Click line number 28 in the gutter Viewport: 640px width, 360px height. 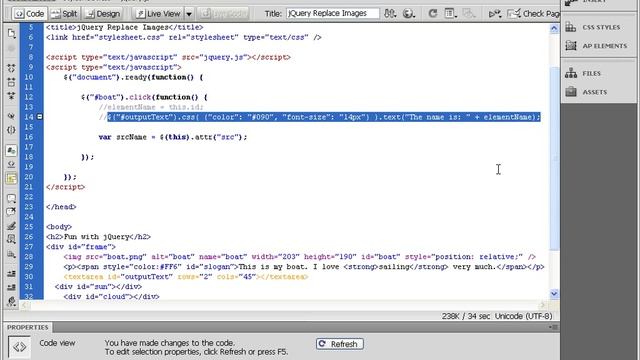29,256
